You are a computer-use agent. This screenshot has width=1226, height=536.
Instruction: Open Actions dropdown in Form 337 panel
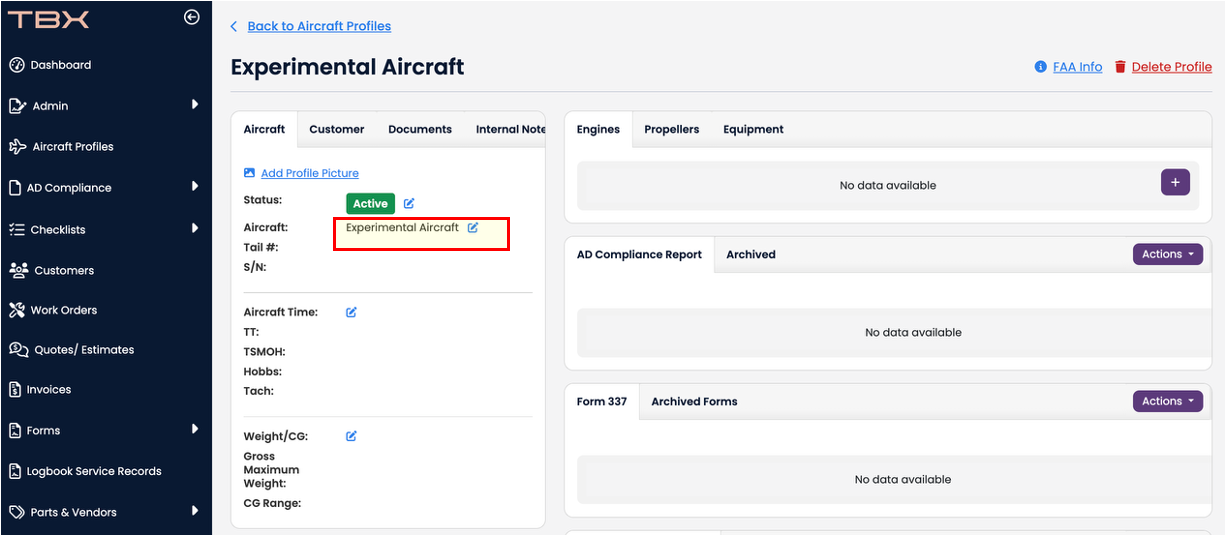pyautogui.click(x=1167, y=401)
